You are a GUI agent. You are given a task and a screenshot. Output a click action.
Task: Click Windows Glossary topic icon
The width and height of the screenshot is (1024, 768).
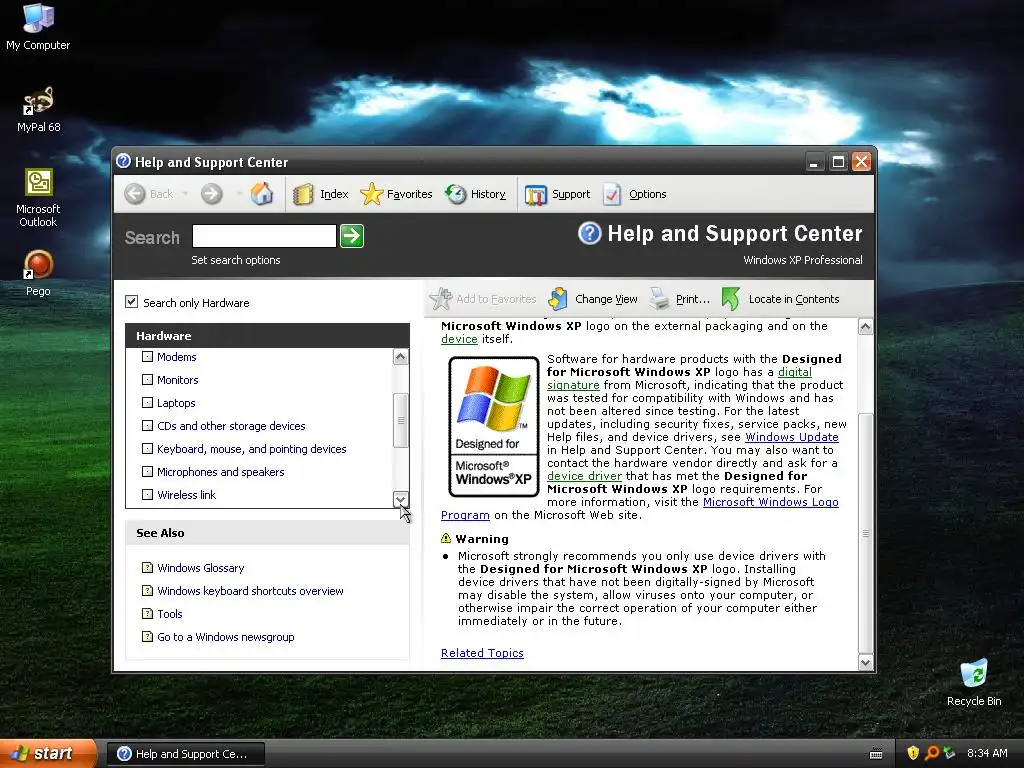click(148, 568)
